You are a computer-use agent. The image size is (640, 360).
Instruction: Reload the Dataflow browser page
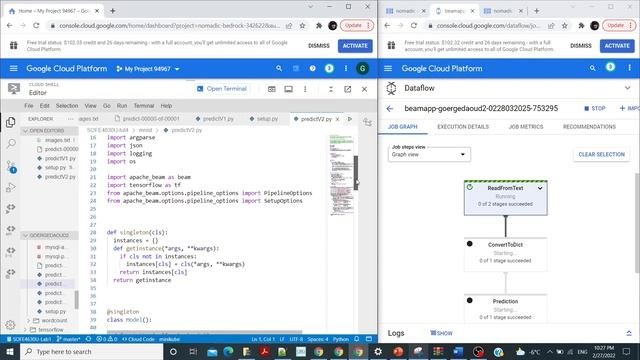click(x=414, y=25)
